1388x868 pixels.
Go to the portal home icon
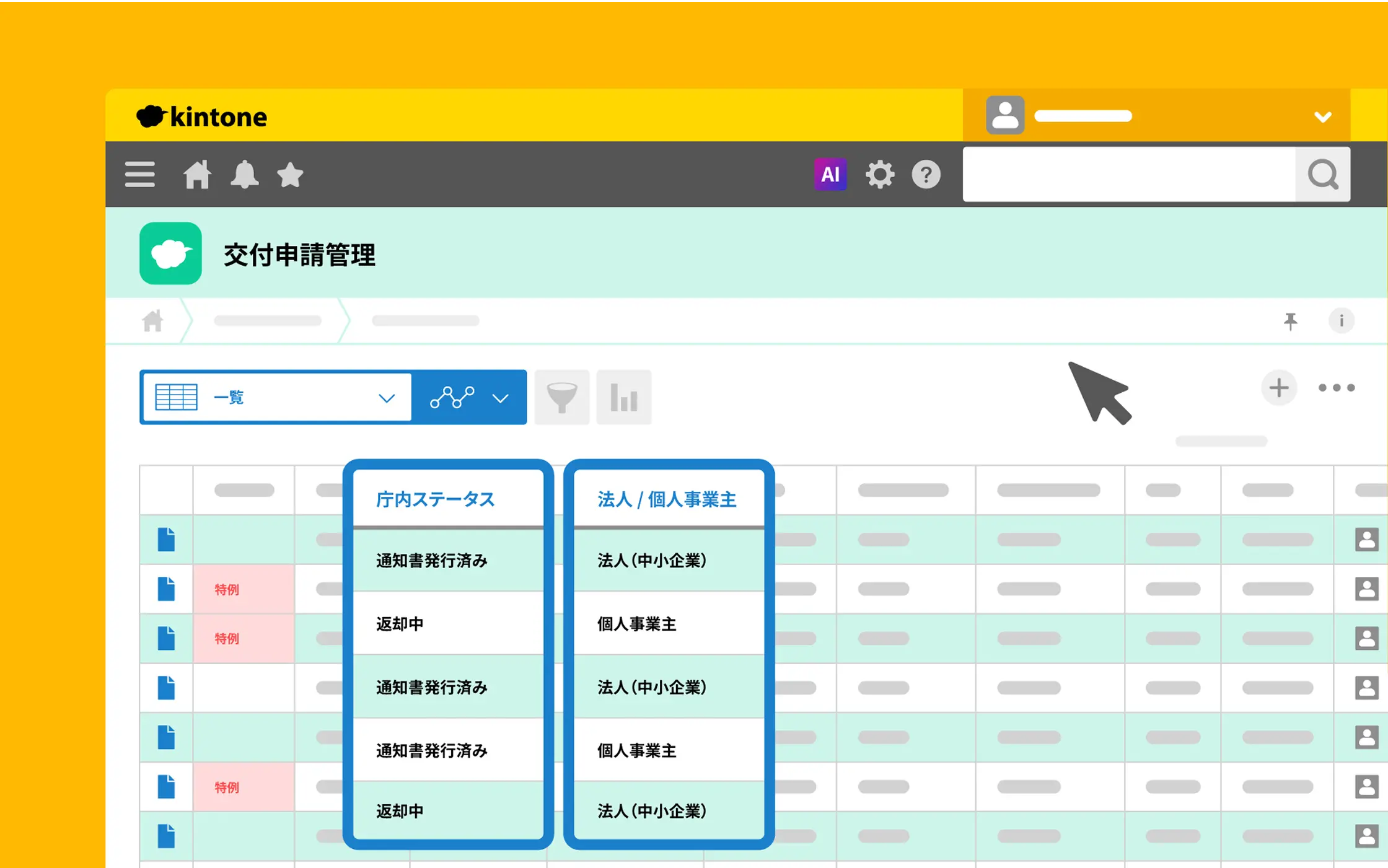[x=197, y=174]
